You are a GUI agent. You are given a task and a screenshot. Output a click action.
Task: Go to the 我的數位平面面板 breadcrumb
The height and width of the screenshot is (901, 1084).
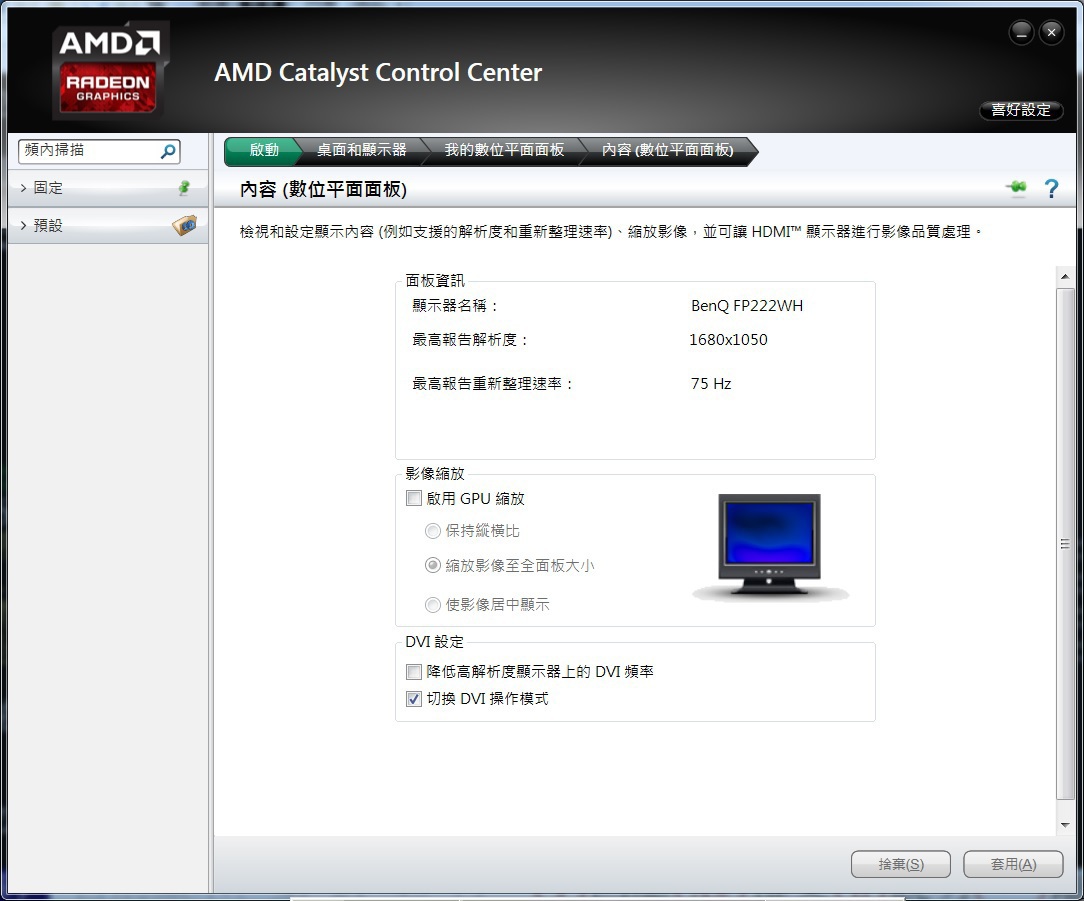click(x=504, y=150)
